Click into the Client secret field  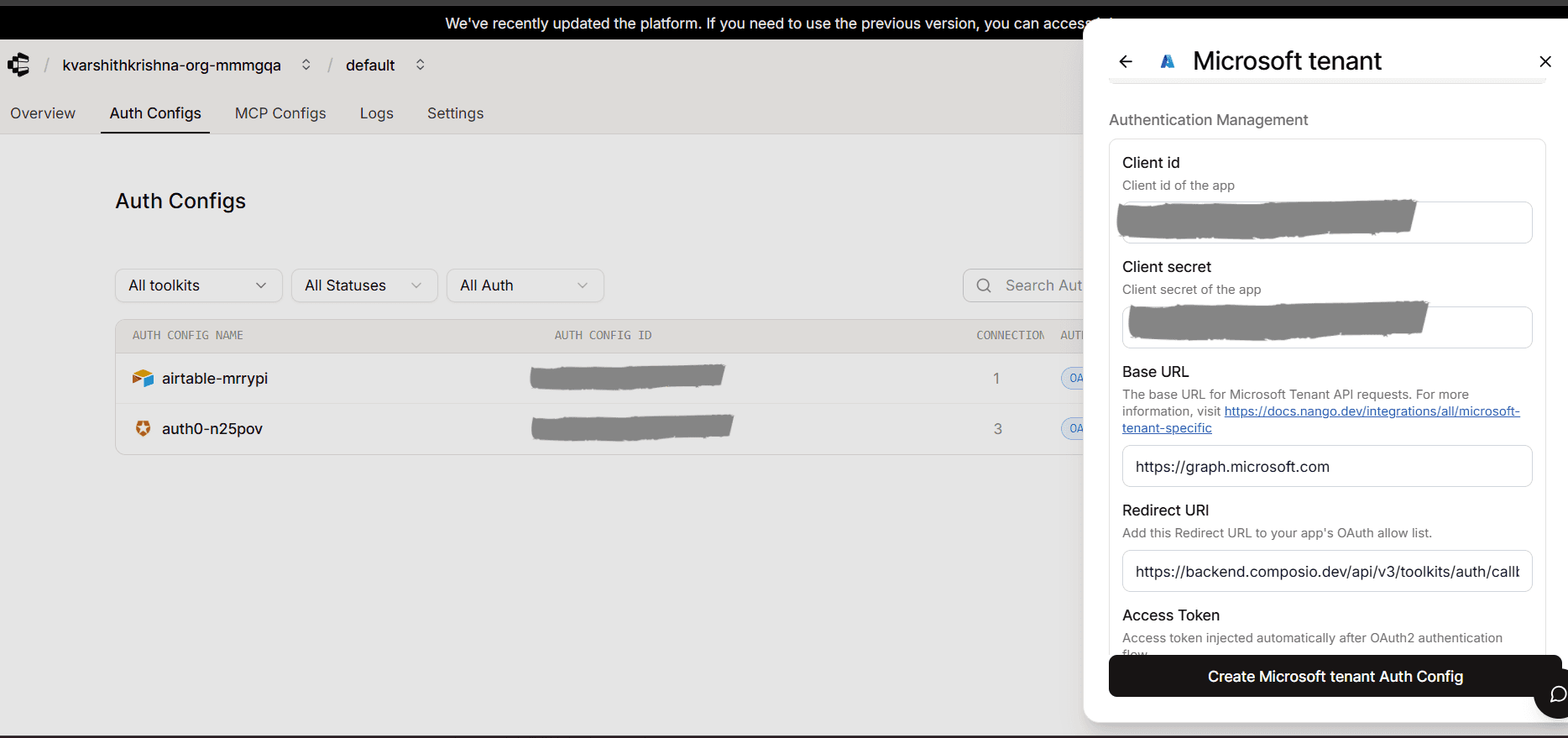[x=1327, y=327]
